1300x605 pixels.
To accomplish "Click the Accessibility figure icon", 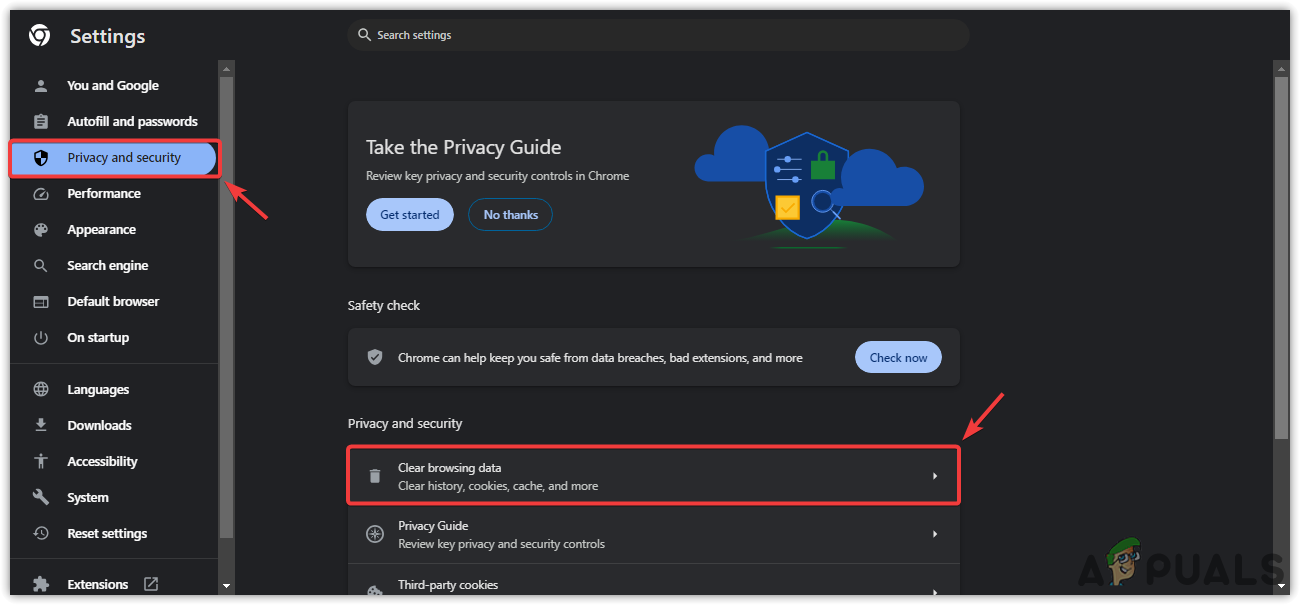I will [41, 462].
